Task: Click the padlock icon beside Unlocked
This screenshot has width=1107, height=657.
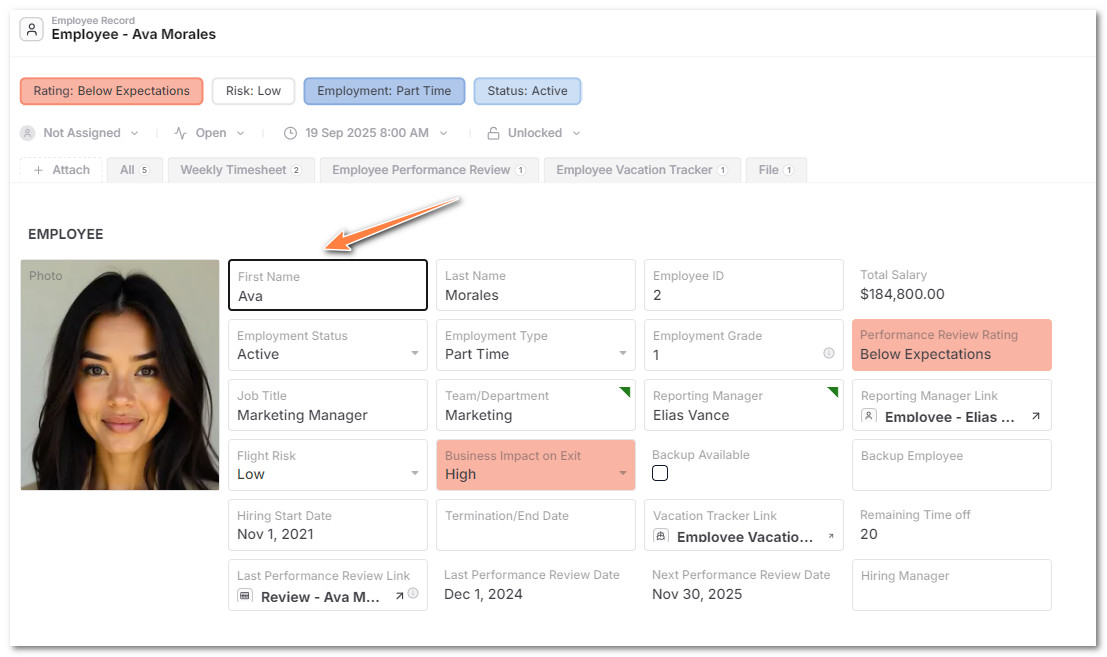Action: [493, 133]
